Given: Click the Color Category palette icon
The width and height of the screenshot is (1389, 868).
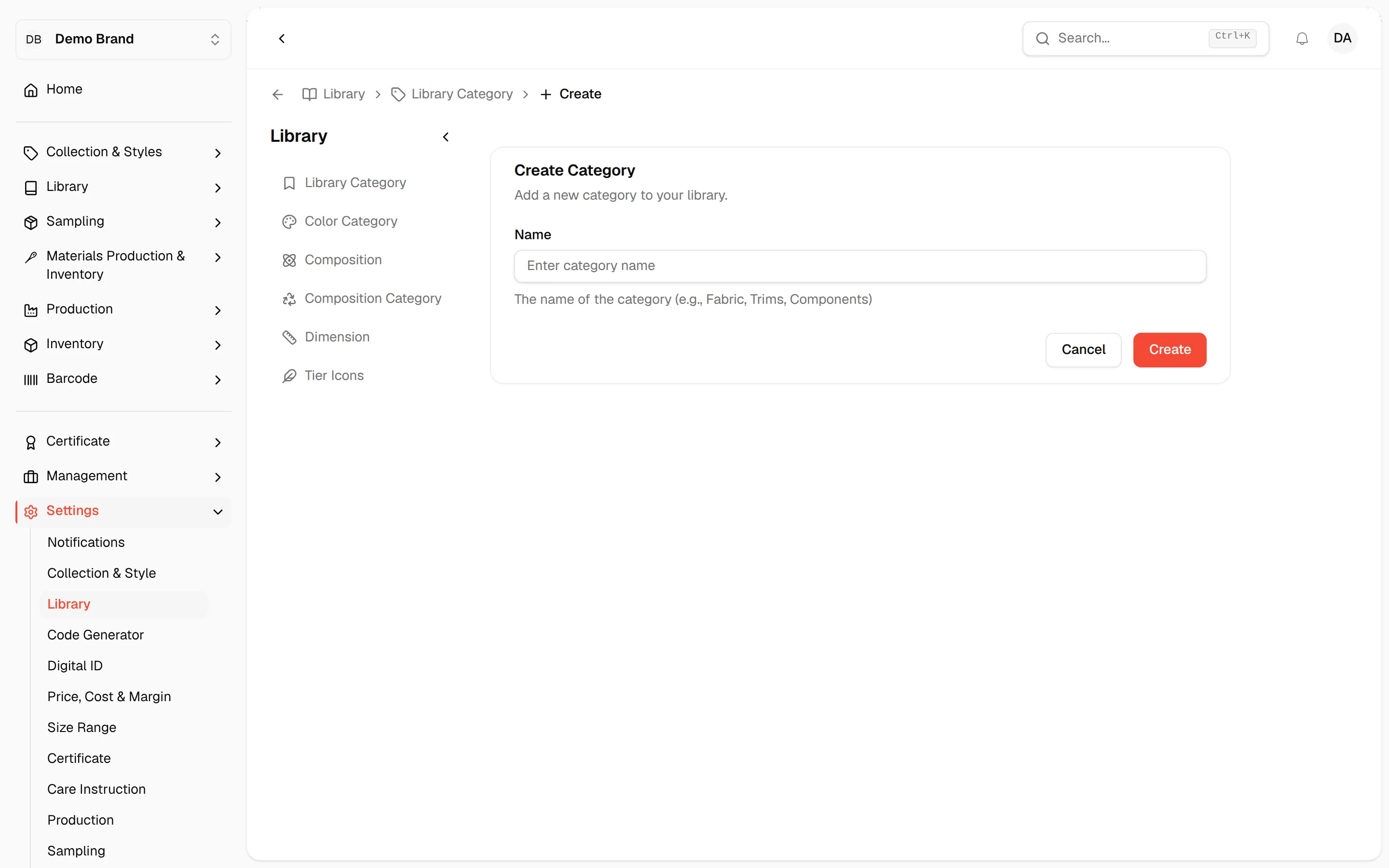Looking at the screenshot, I should pos(289,222).
